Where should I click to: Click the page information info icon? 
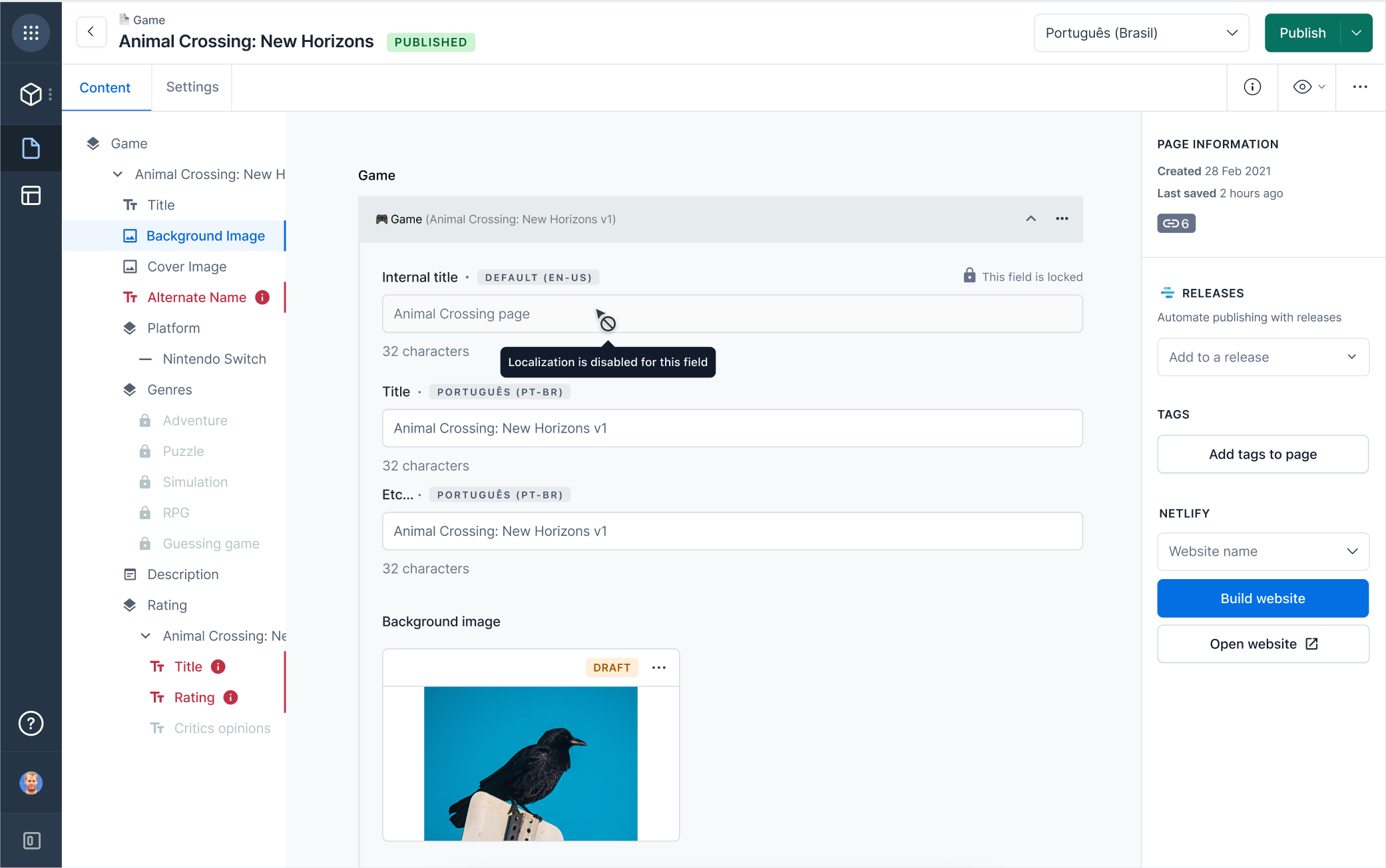[x=1252, y=87]
